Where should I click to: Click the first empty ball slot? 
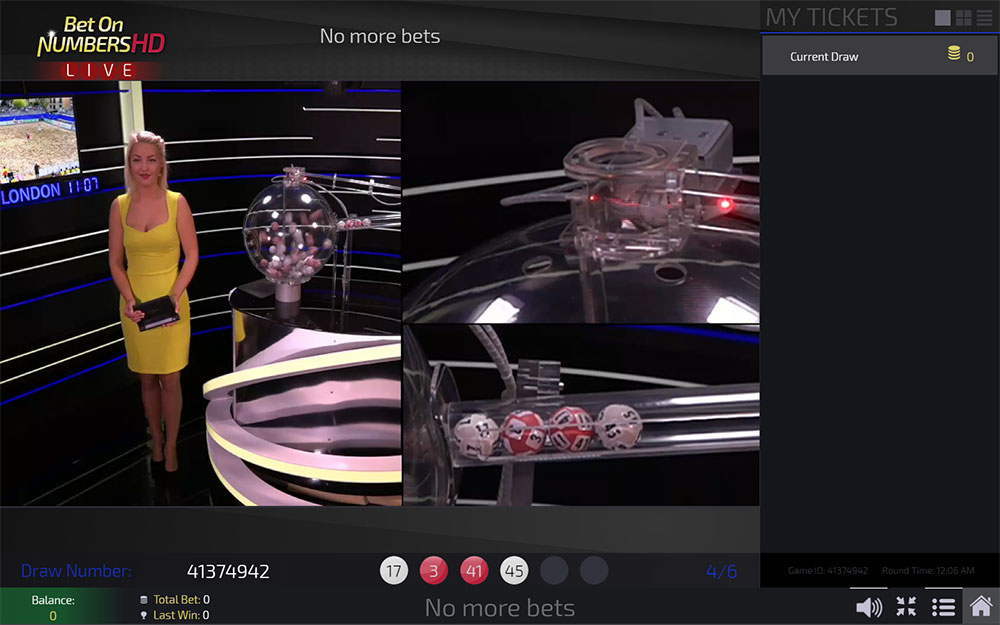pos(554,571)
